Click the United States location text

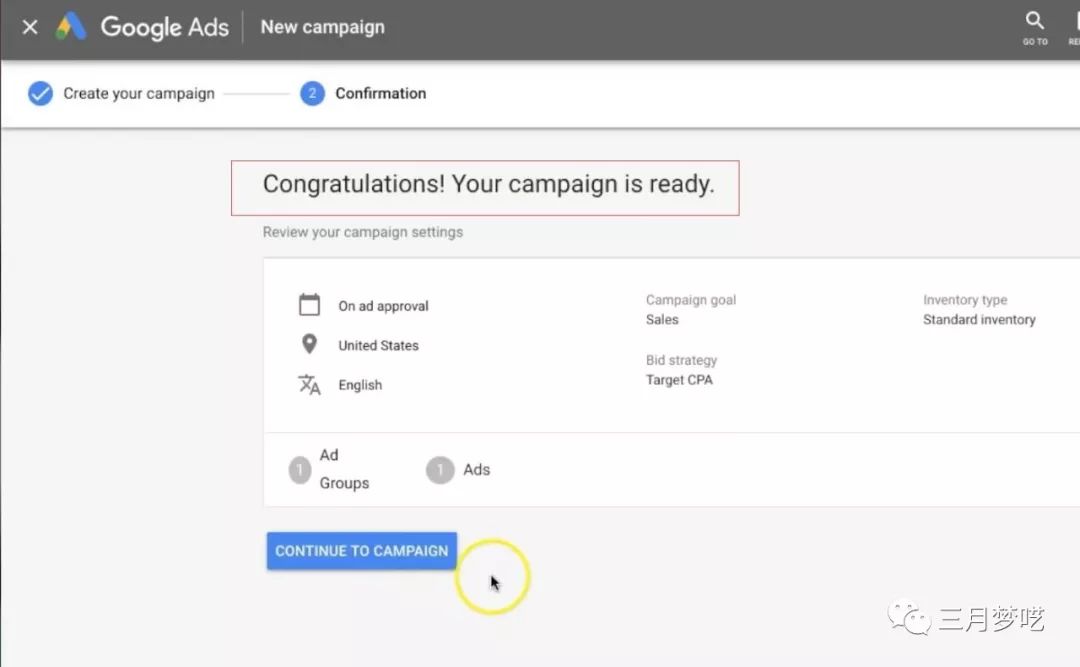[x=378, y=346]
